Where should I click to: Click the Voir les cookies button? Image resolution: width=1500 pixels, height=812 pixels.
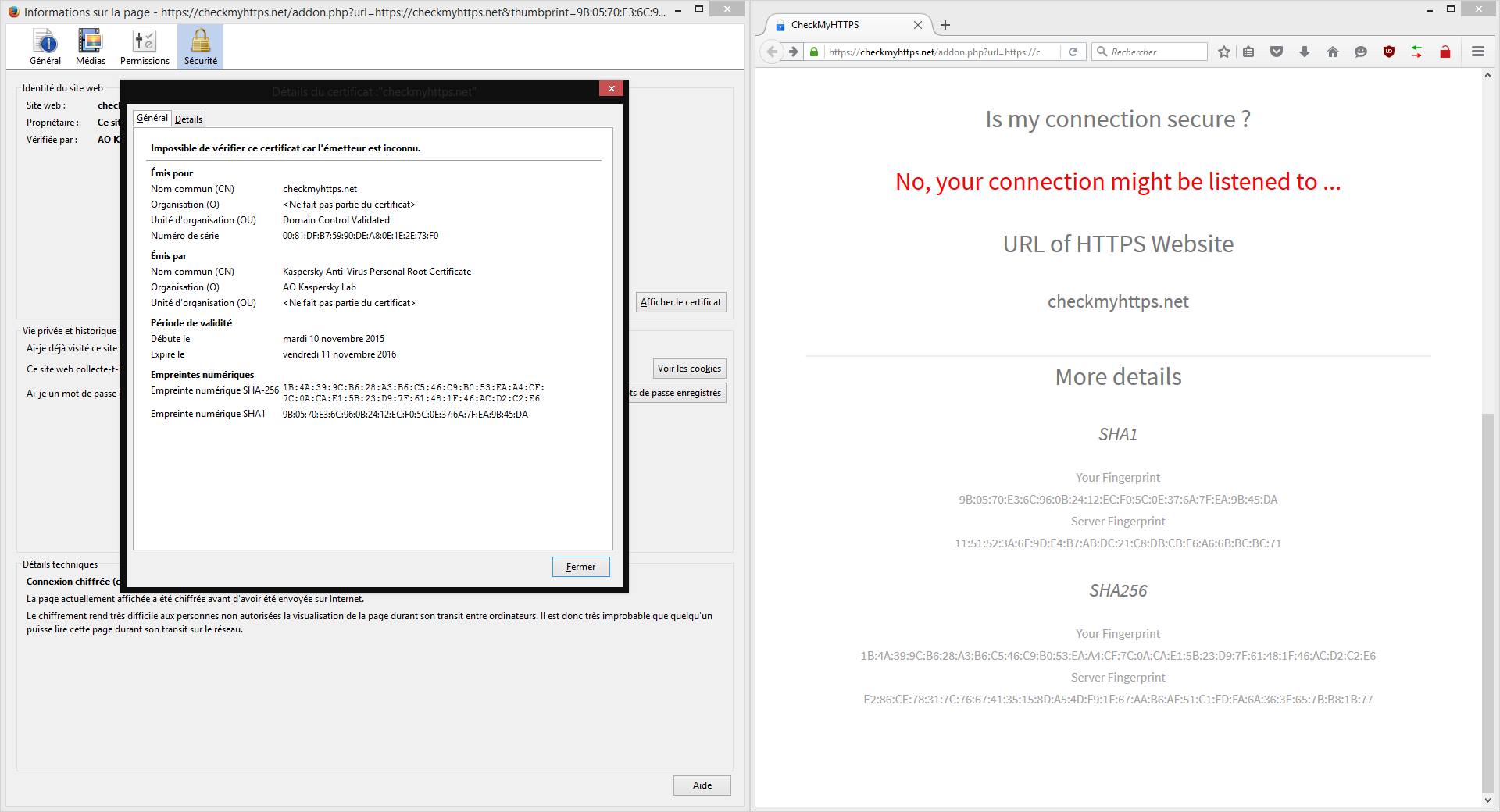pyautogui.click(x=689, y=369)
